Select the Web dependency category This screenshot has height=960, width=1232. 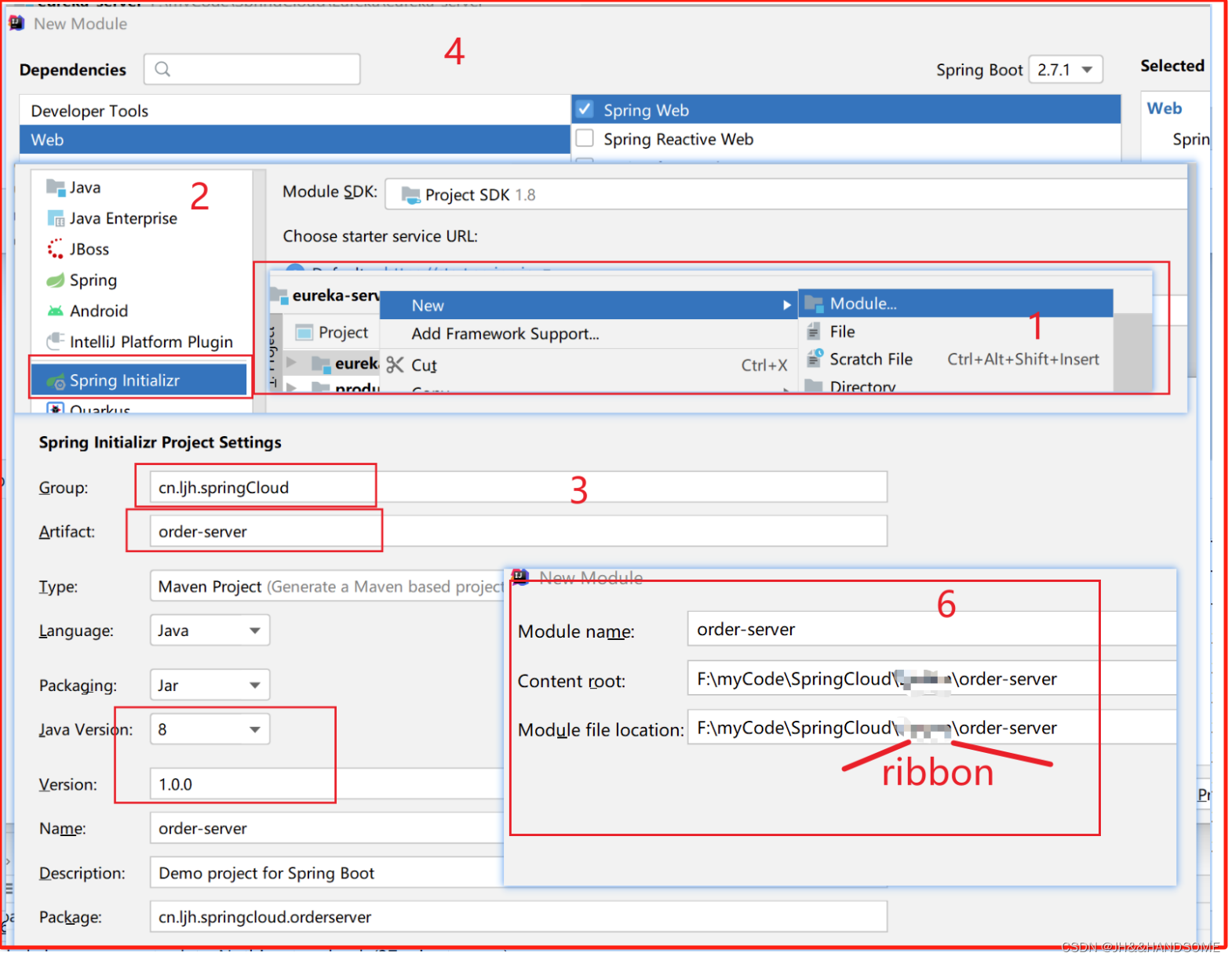pos(294,140)
